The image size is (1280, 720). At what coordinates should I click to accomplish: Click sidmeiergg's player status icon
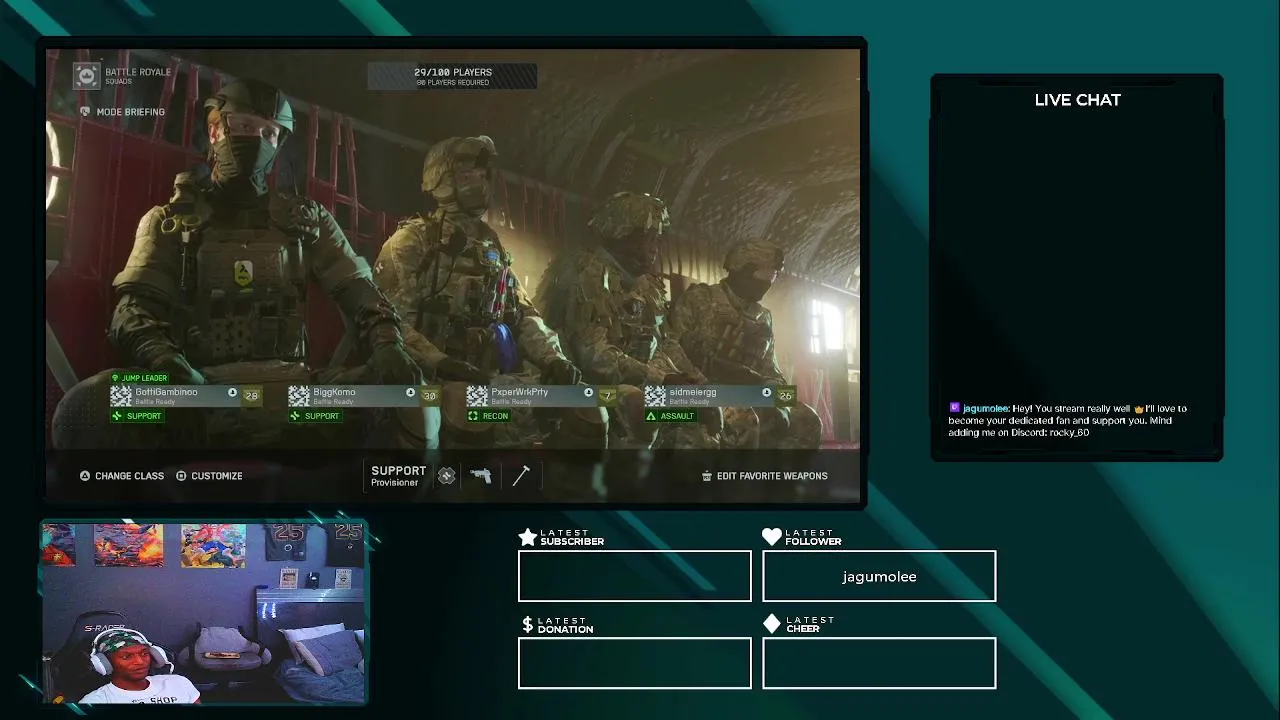pyautogui.click(x=766, y=393)
